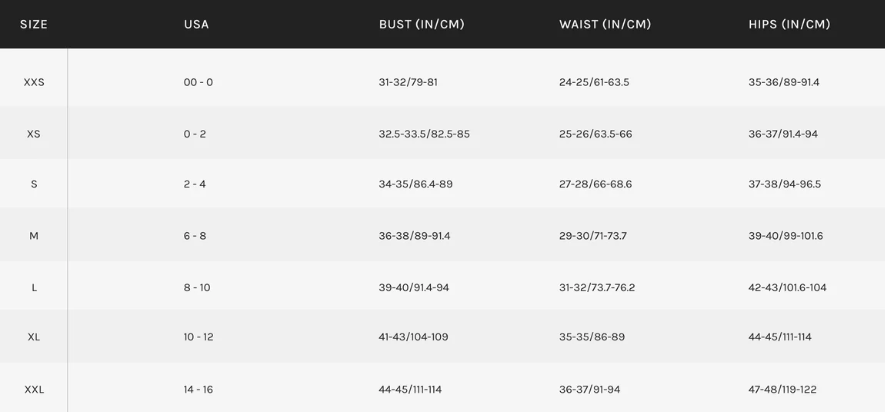
Task: Select bust value 32.5-33.5/82.5-85
Action: click(424, 134)
